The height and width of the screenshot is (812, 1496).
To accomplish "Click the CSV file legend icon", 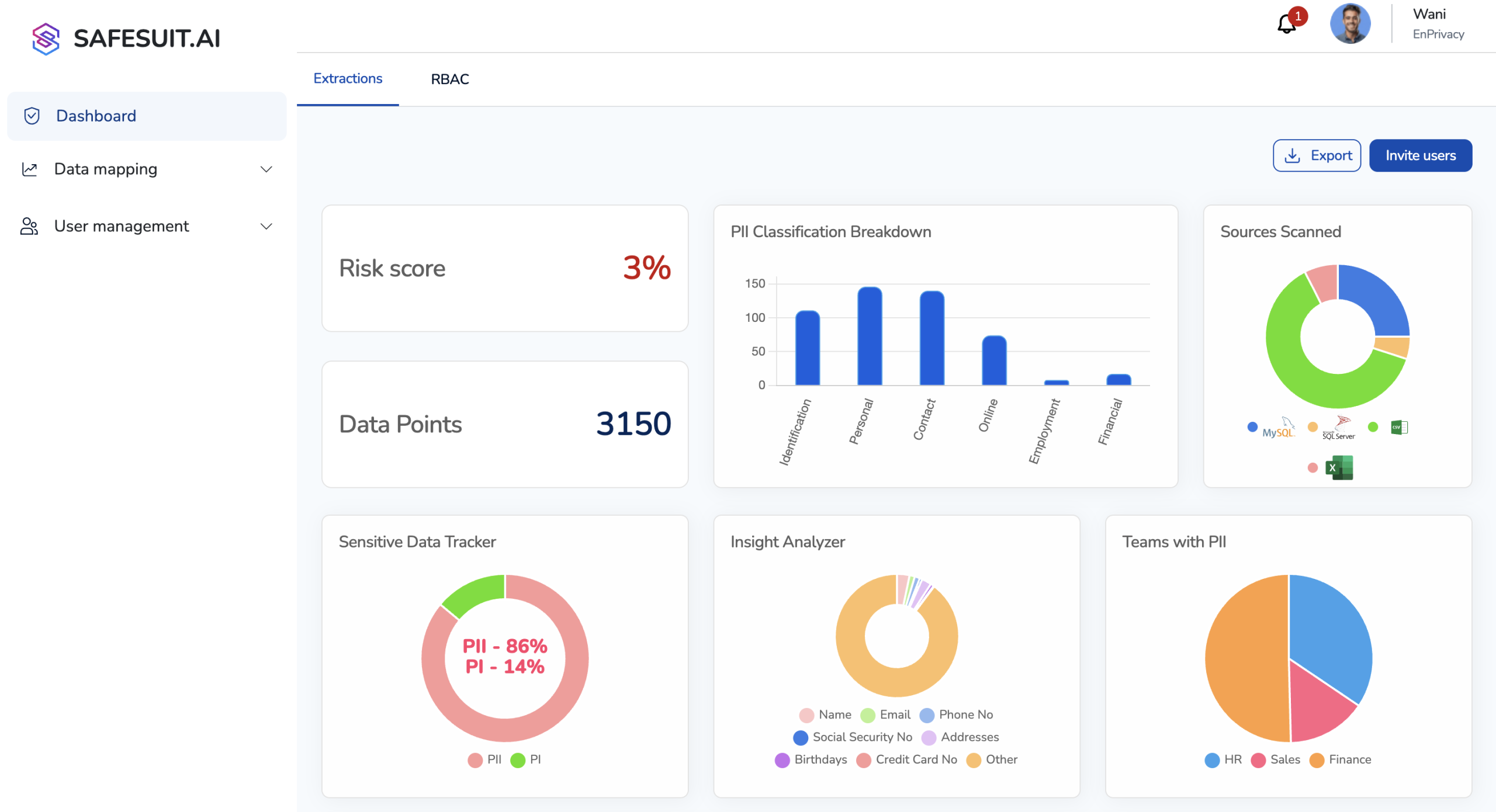I will tap(1399, 427).
